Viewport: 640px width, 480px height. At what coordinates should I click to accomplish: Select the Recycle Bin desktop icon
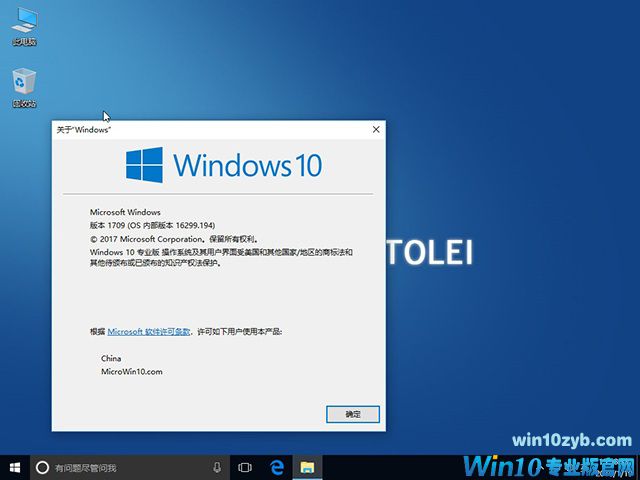(x=24, y=84)
